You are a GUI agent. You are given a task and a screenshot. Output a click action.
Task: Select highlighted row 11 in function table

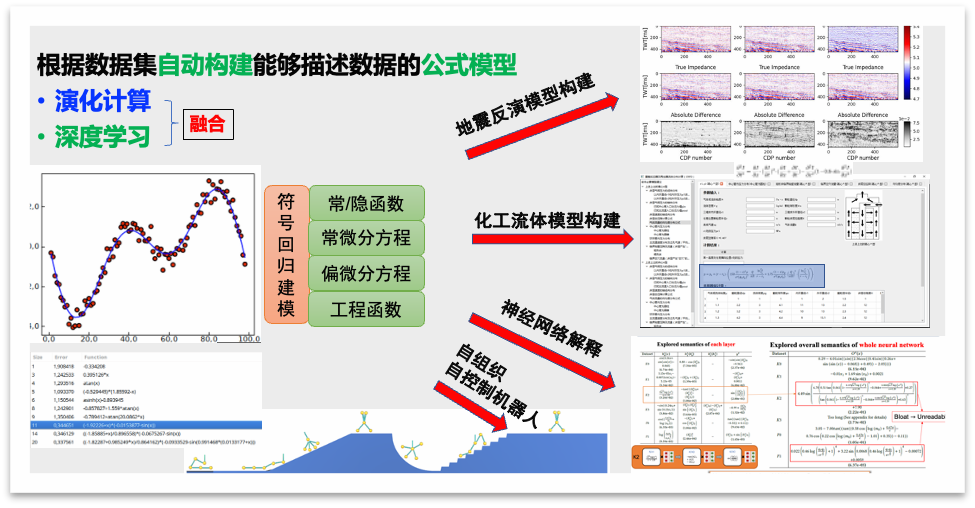click(146, 424)
